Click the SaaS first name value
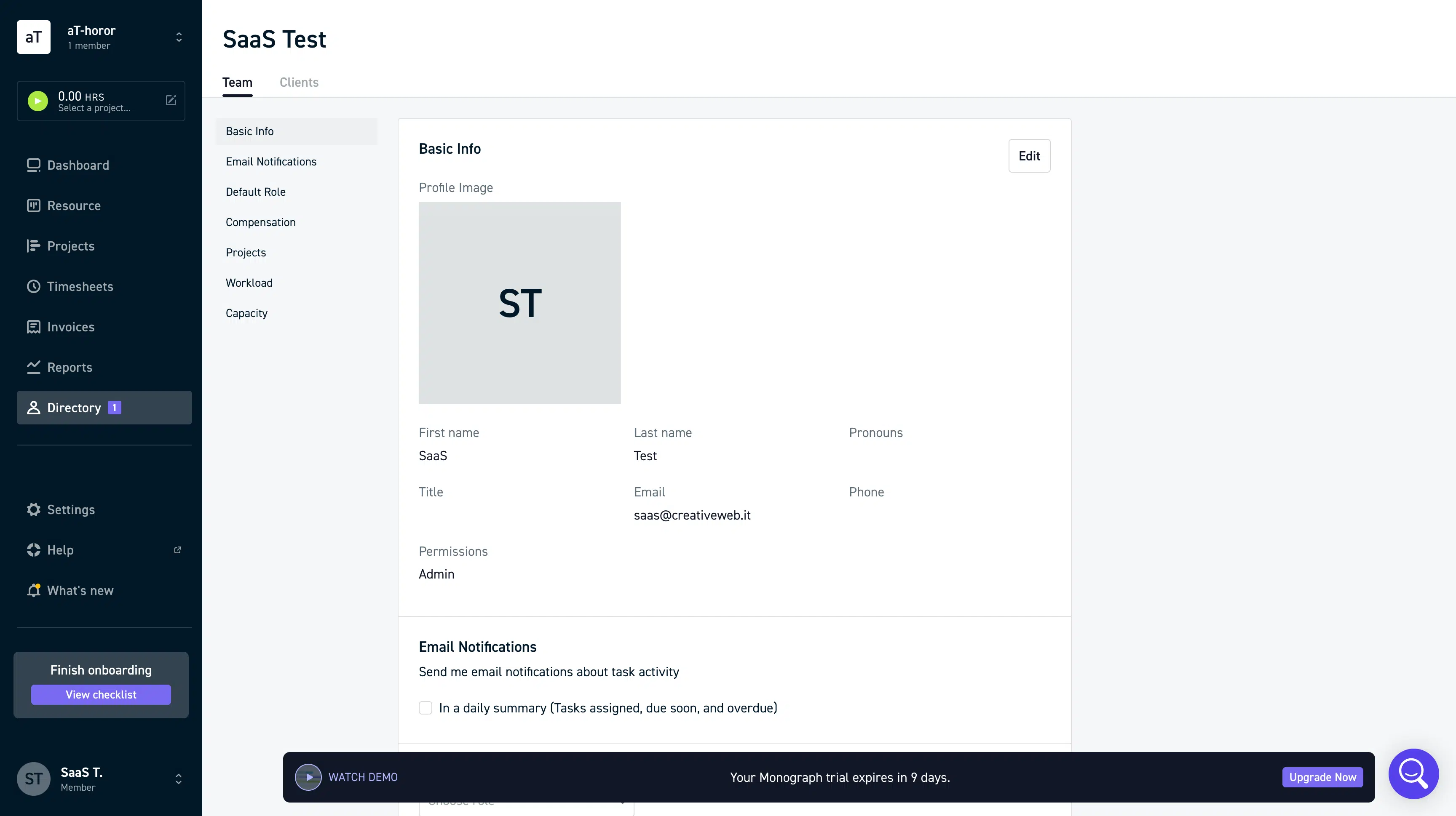 click(433, 456)
